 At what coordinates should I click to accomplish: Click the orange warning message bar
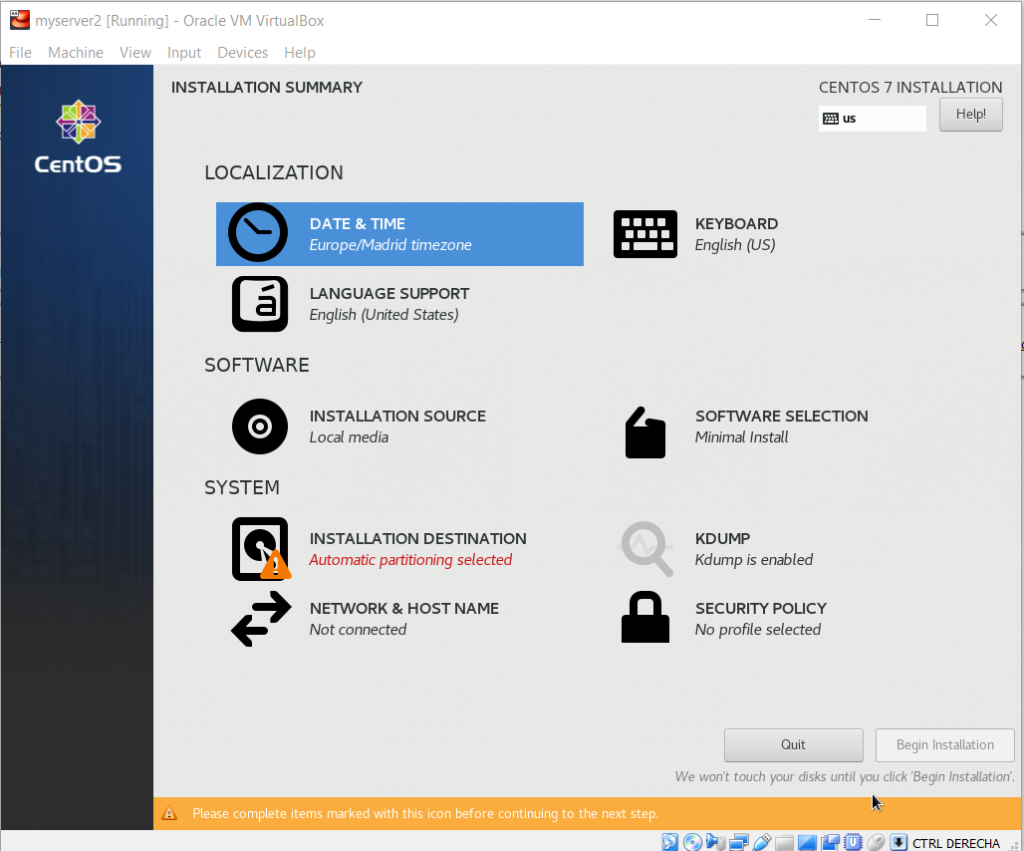click(588, 813)
